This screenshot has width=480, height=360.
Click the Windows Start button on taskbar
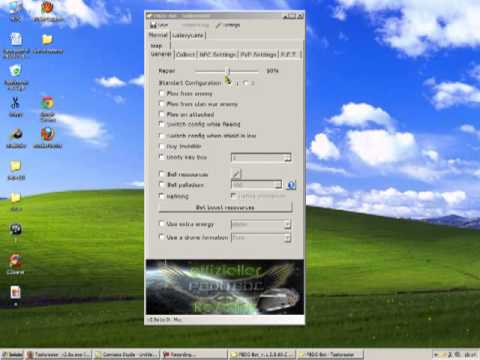pos(12,355)
